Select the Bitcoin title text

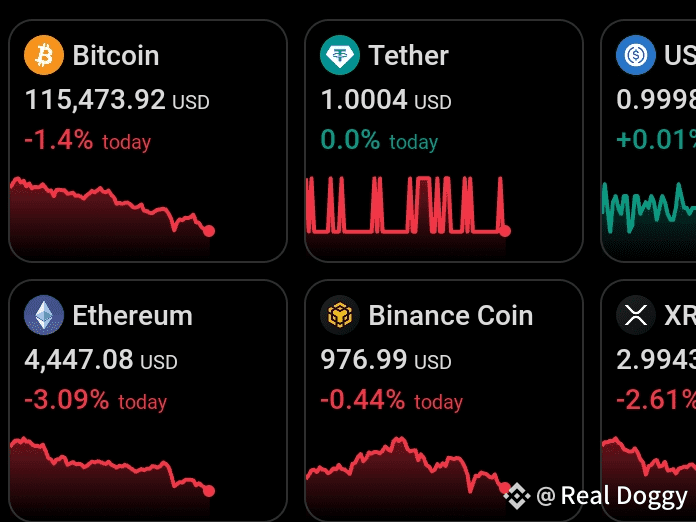pos(116,55)
